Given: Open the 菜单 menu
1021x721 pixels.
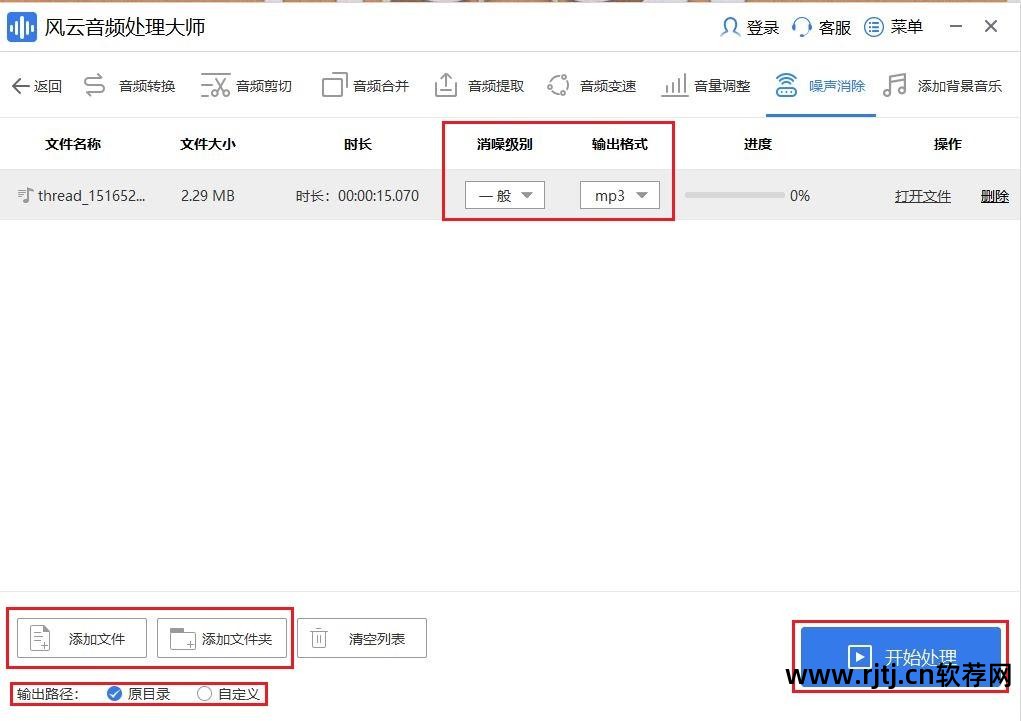Looking at the screenshot, I should coord(906,27).
